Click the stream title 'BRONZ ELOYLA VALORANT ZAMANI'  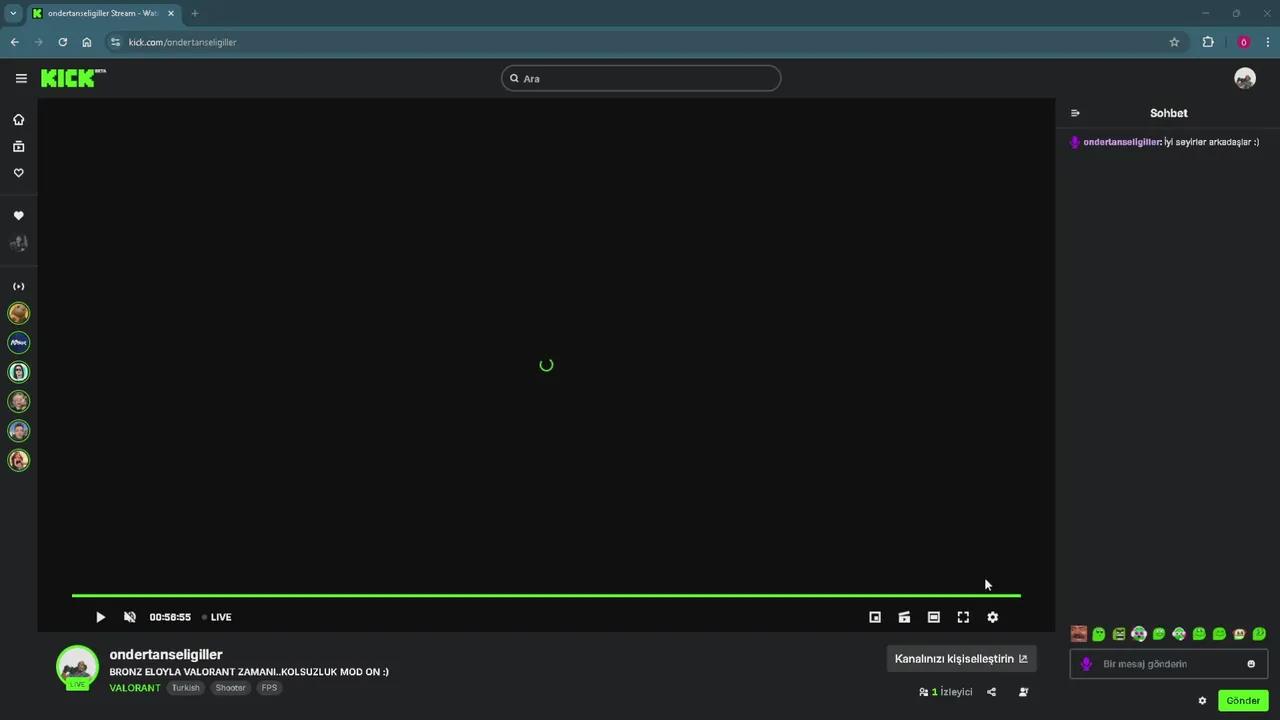click(249, 672)
